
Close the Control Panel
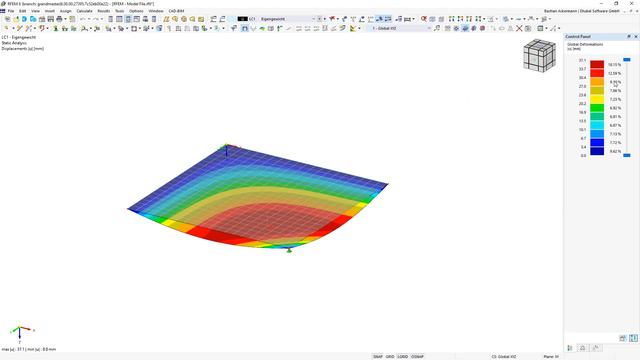point(636,37)
